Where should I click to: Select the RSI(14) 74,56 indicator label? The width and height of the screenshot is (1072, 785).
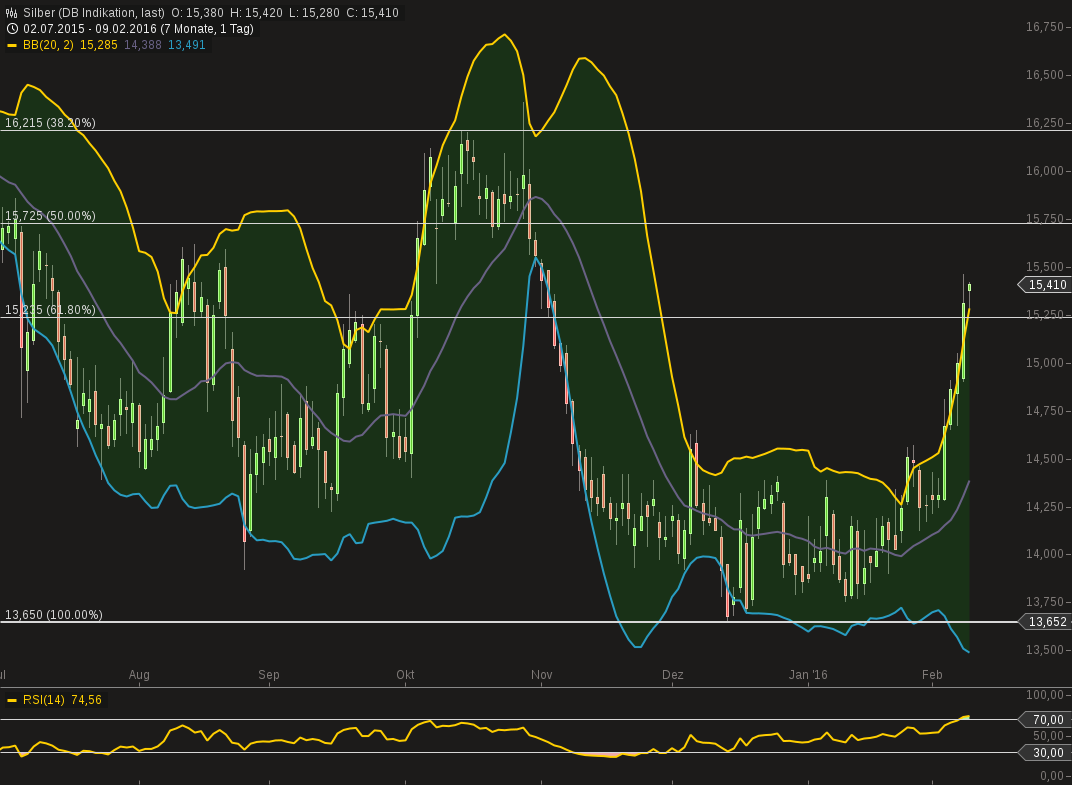tap(60, 700)
